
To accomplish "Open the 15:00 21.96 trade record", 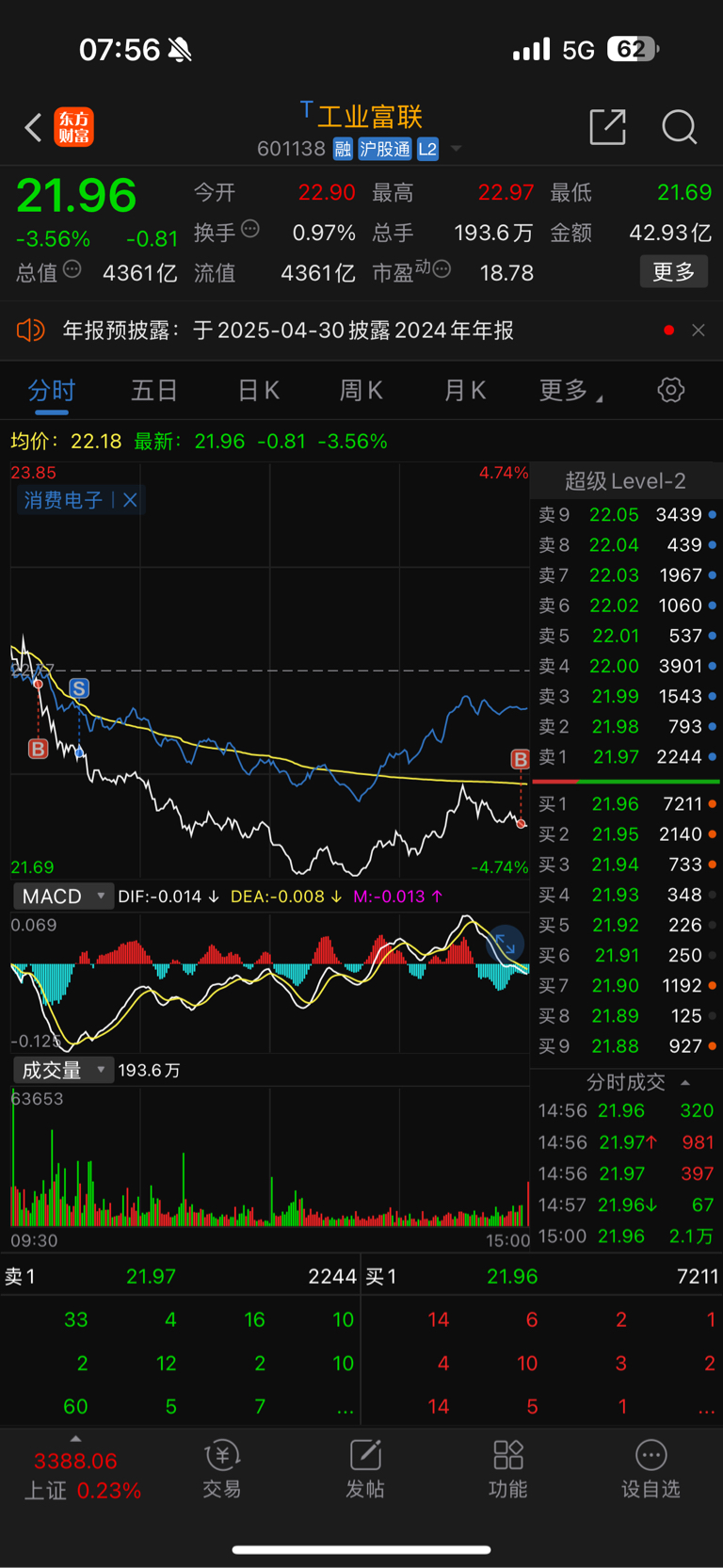I will coord(627,1236).
